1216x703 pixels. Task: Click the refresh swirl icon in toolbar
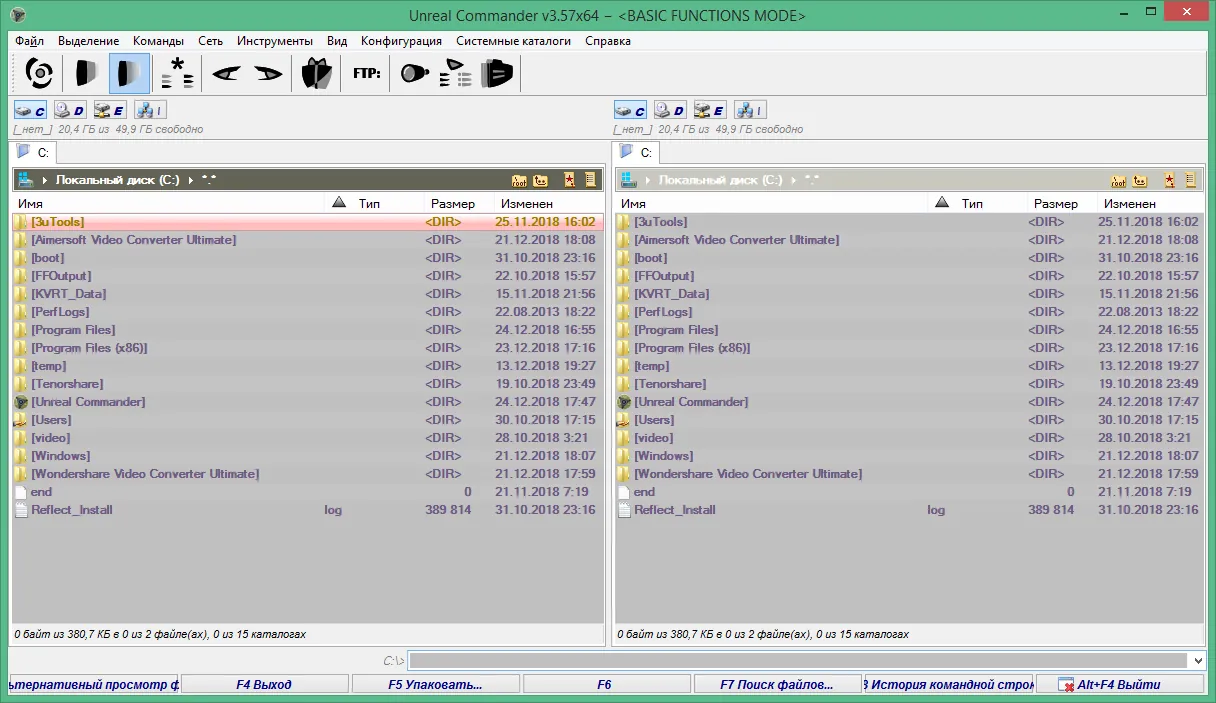point(39,73)
